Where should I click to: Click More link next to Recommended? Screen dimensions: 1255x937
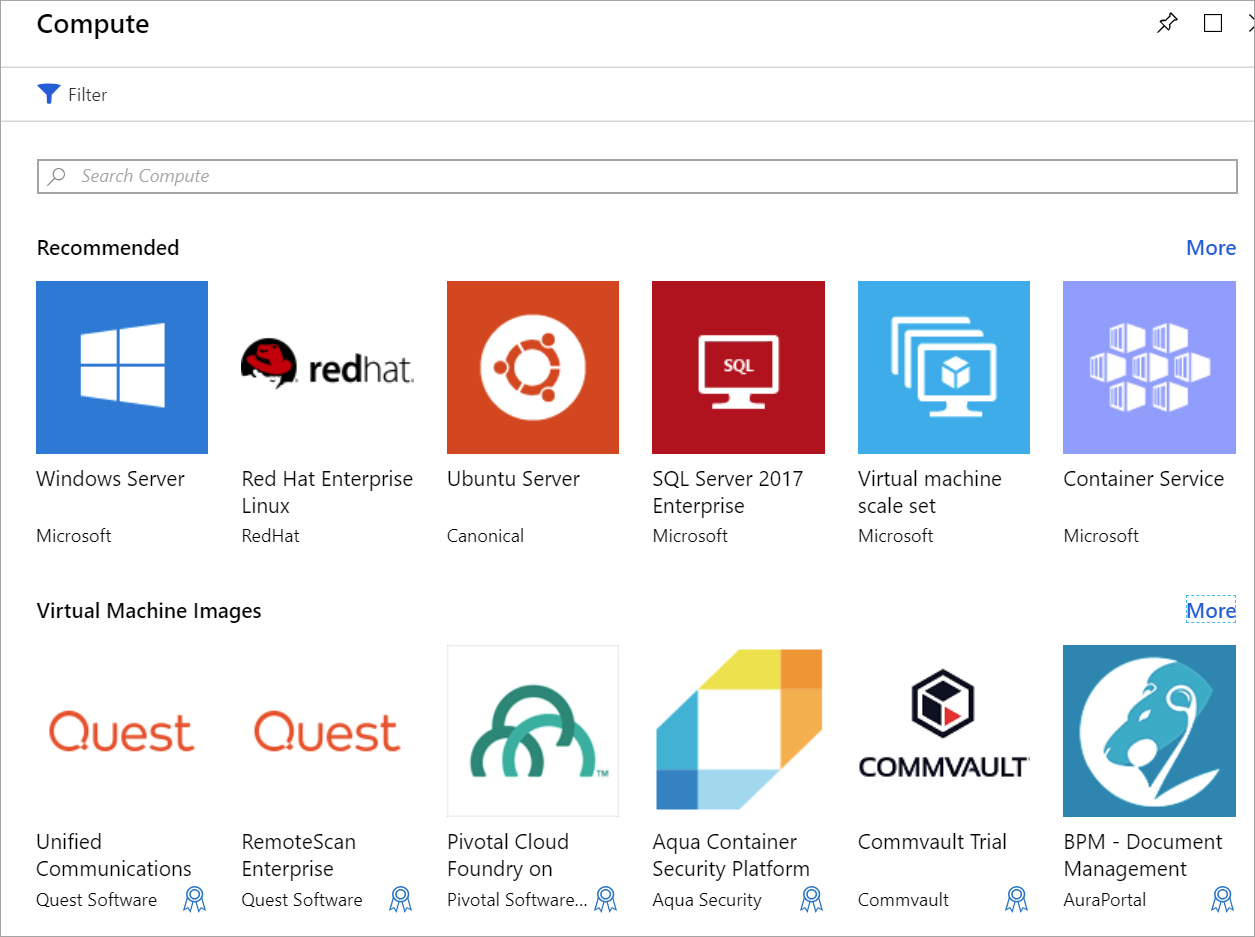coord(1210,248)
